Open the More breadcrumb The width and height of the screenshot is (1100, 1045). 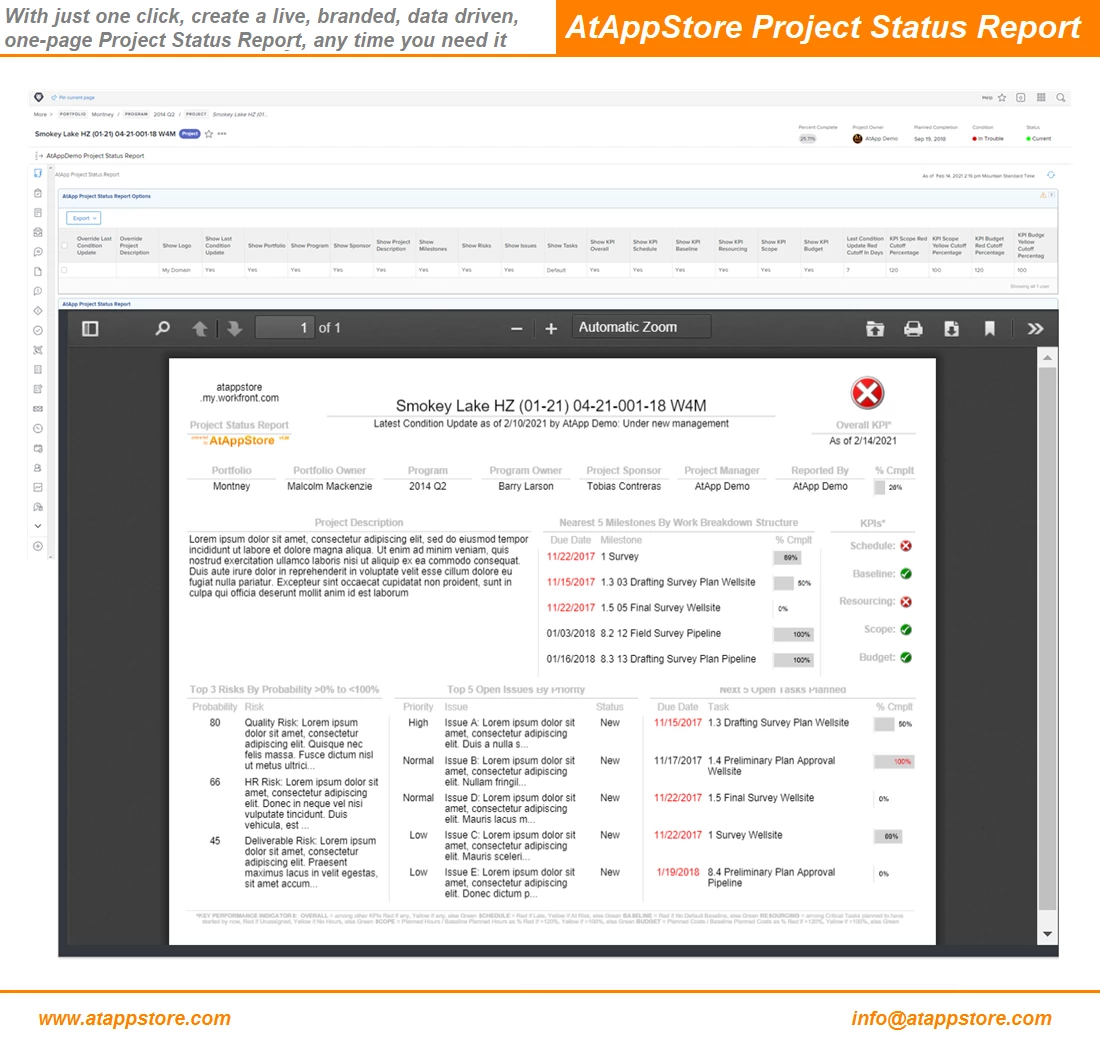tap(41, 114)
